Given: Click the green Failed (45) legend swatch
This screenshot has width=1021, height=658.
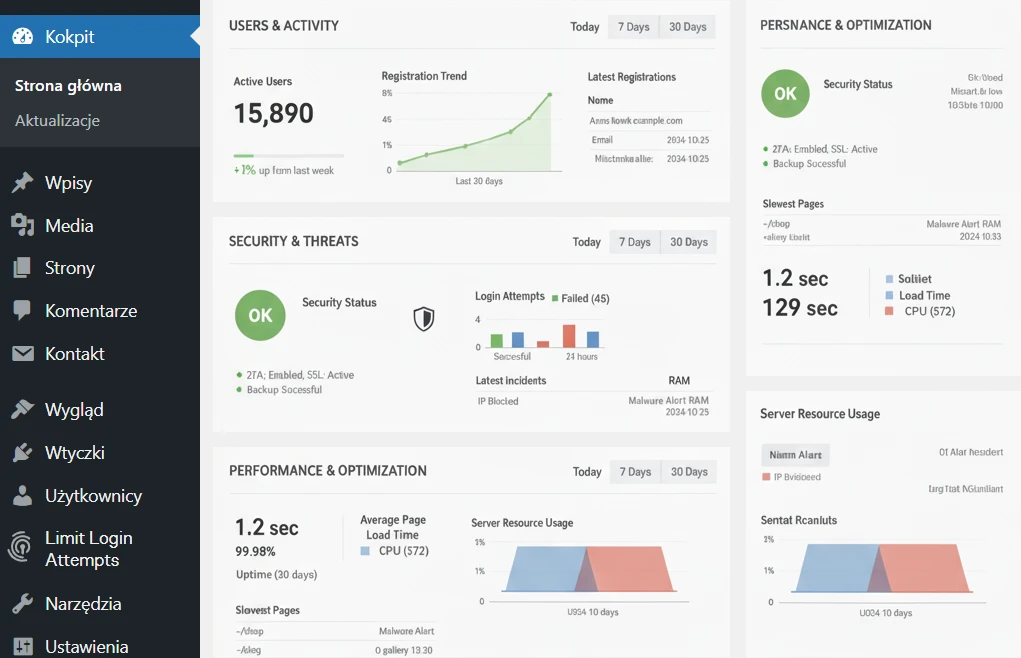Looking at the screenshot, I should (x=556, y=298).
